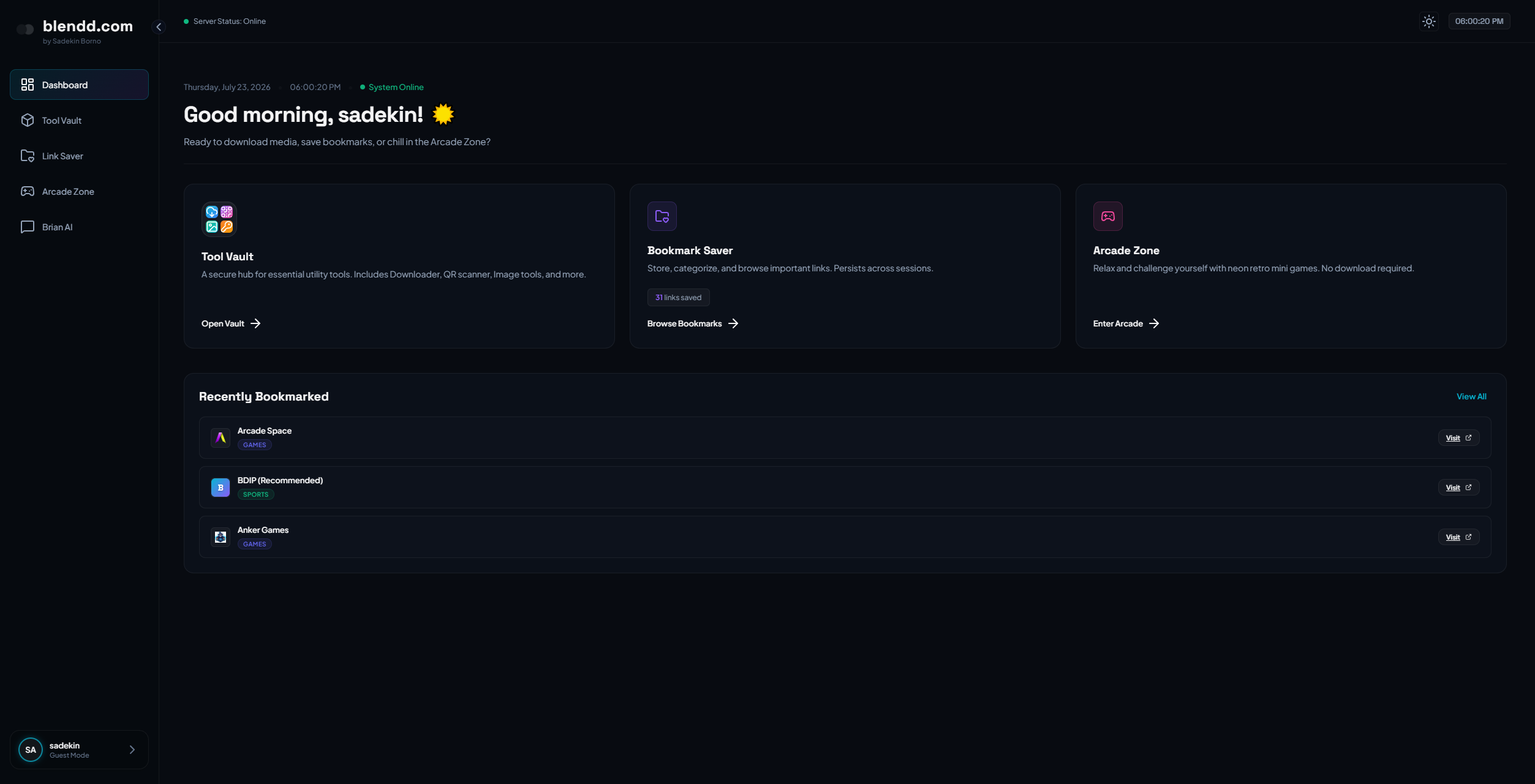Click Enter Arcade link
Screen dimensions: 1535x784
pos(1126,323)
